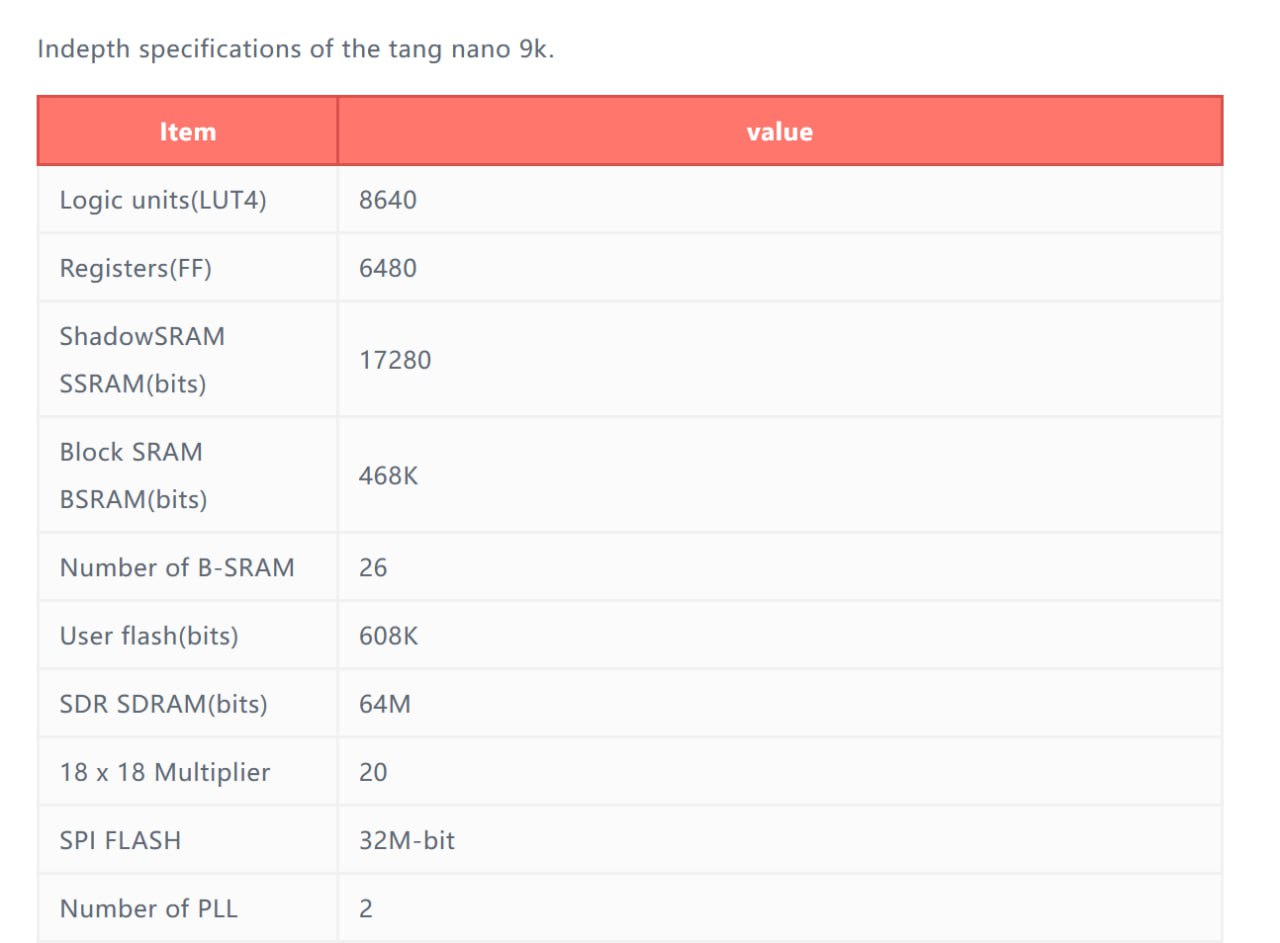Click the ShadowSRAM SSRAM(bits) cell
This screenshot has height=943, width=1280.
click(142, 360)
